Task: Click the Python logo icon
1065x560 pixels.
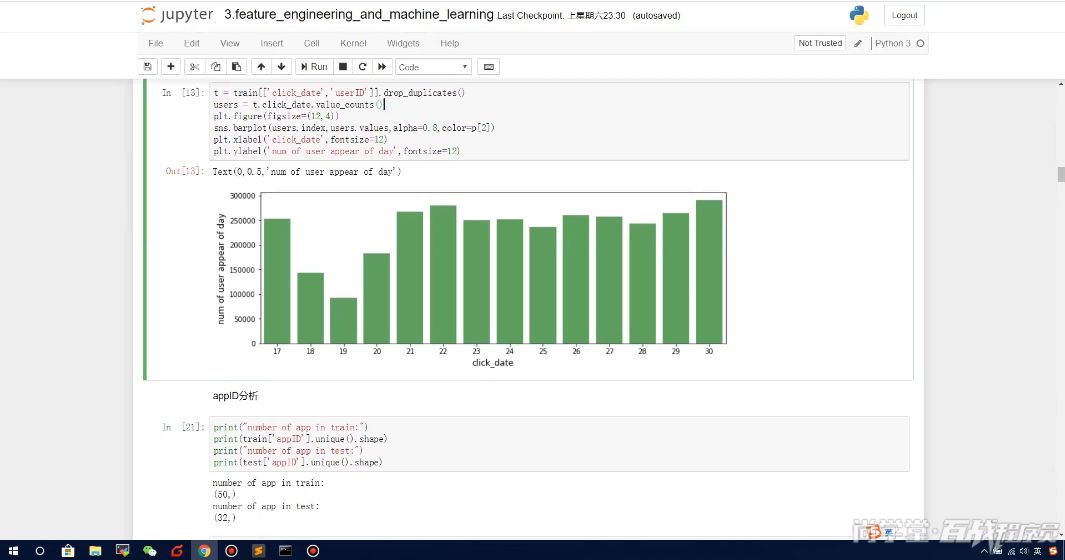Action: point(859,15)
